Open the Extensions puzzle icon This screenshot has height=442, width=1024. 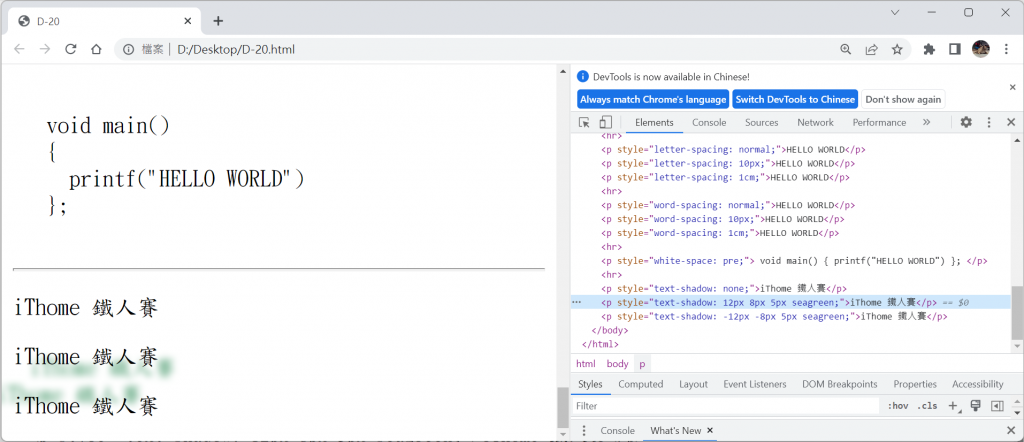(929, 49)
